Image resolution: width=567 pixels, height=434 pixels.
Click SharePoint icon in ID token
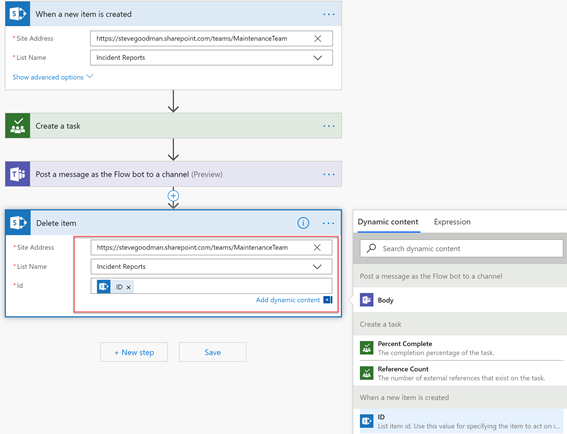coord(103,287)
